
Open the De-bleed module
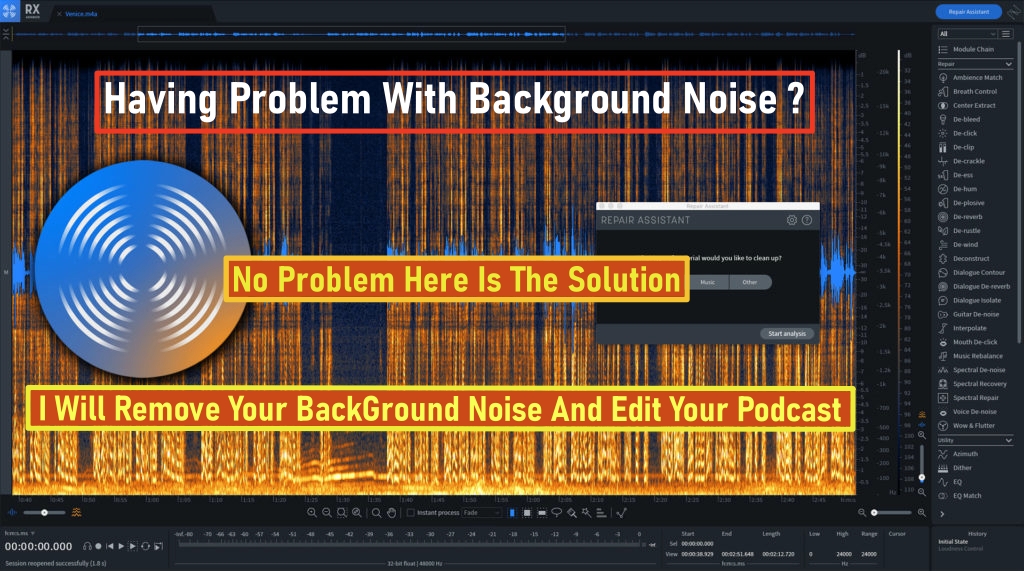(x=959, y=120)
